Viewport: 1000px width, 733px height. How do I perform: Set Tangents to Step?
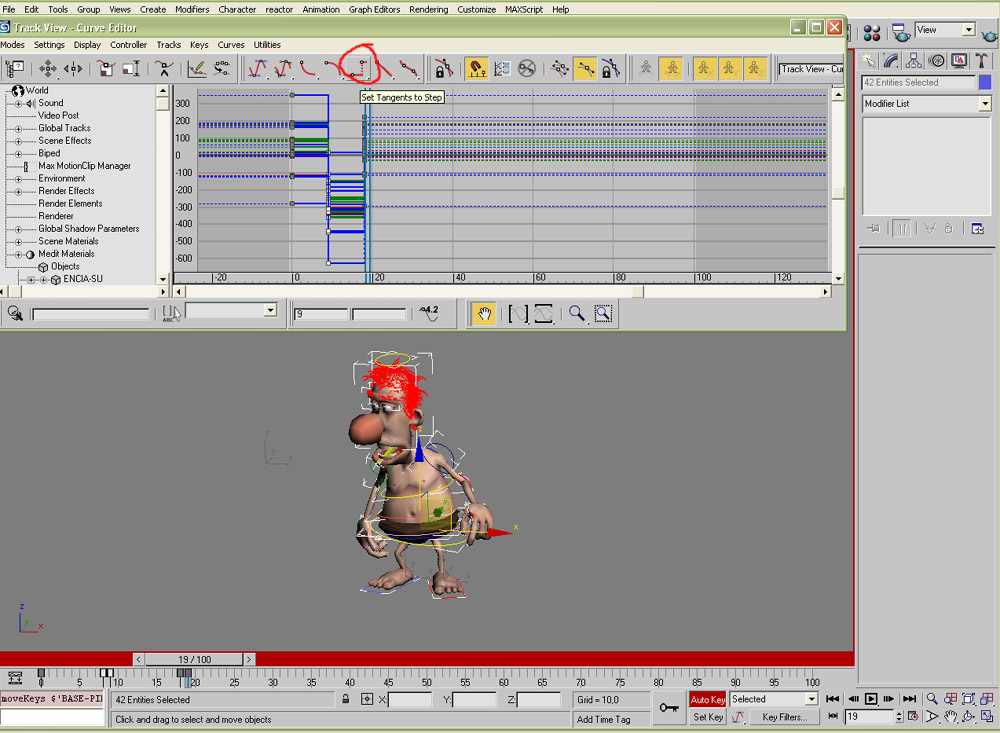(357, 68)
